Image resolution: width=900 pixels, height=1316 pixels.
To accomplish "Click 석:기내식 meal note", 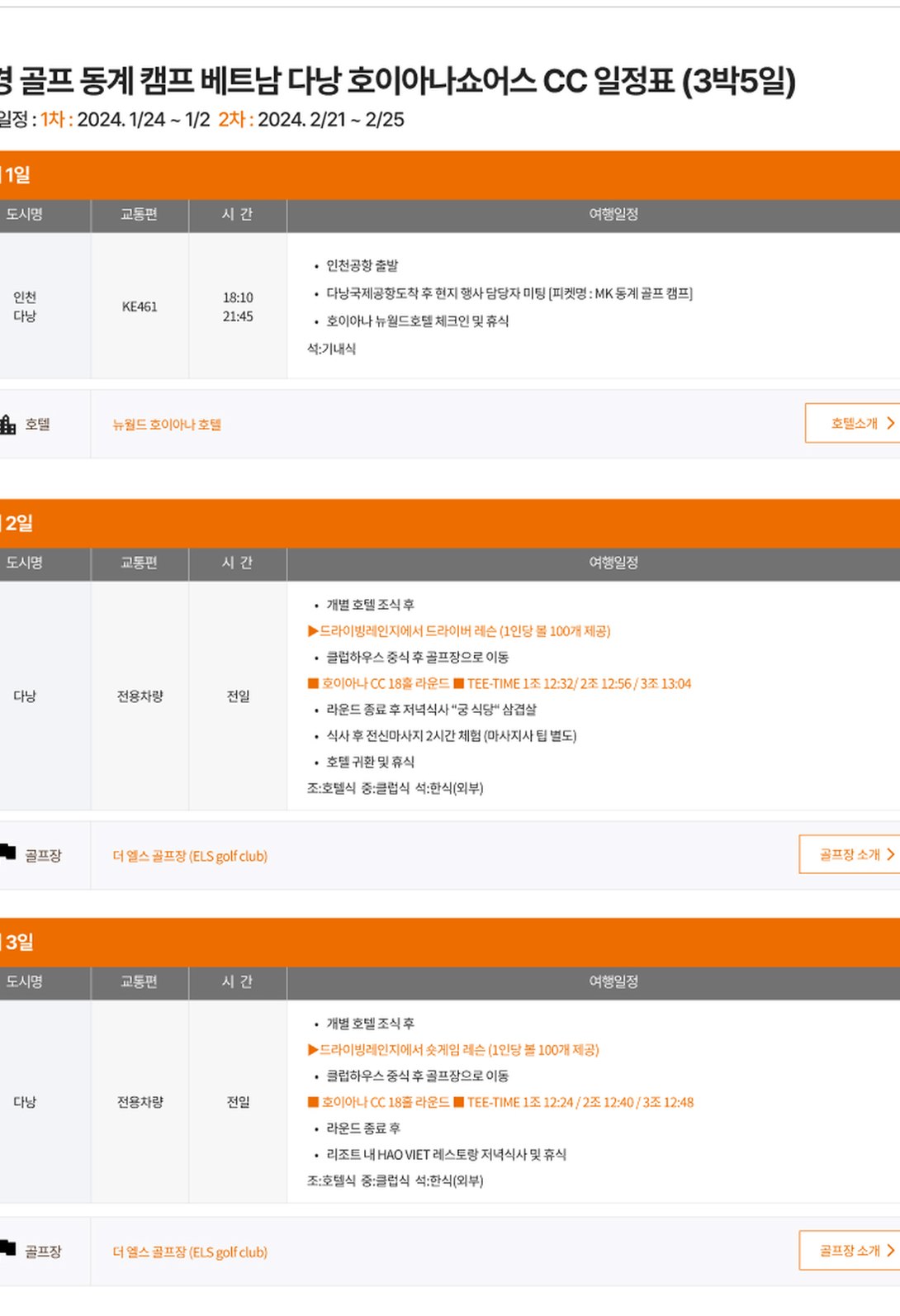I will pos(331,349).
